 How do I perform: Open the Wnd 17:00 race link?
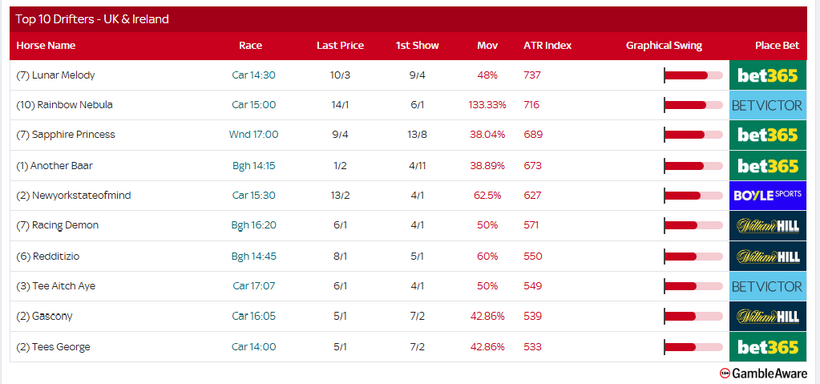click(254, 134)
